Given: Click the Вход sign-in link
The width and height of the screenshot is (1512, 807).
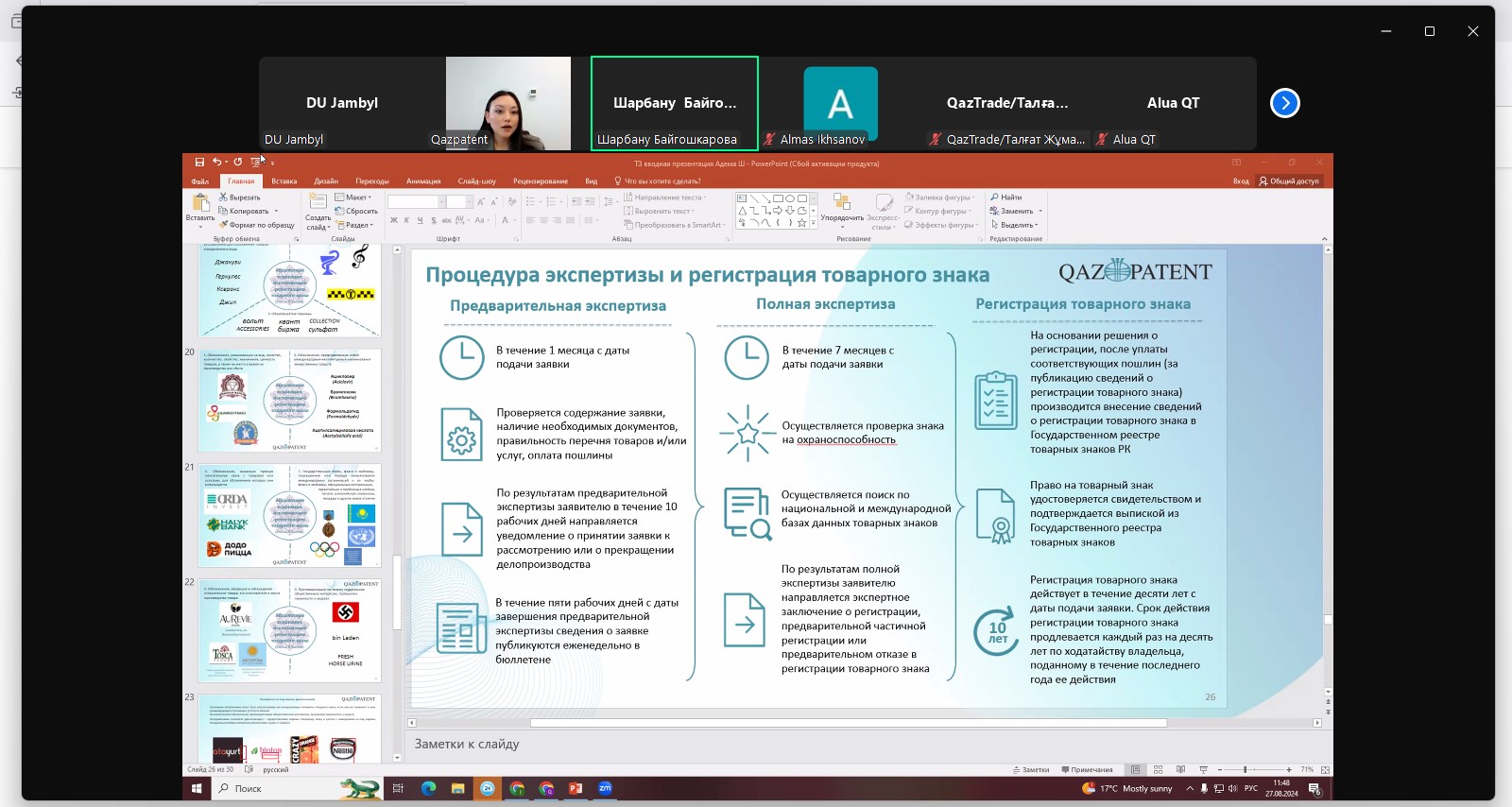Looking at the screenshot, I should click(x=1241, y=181).
